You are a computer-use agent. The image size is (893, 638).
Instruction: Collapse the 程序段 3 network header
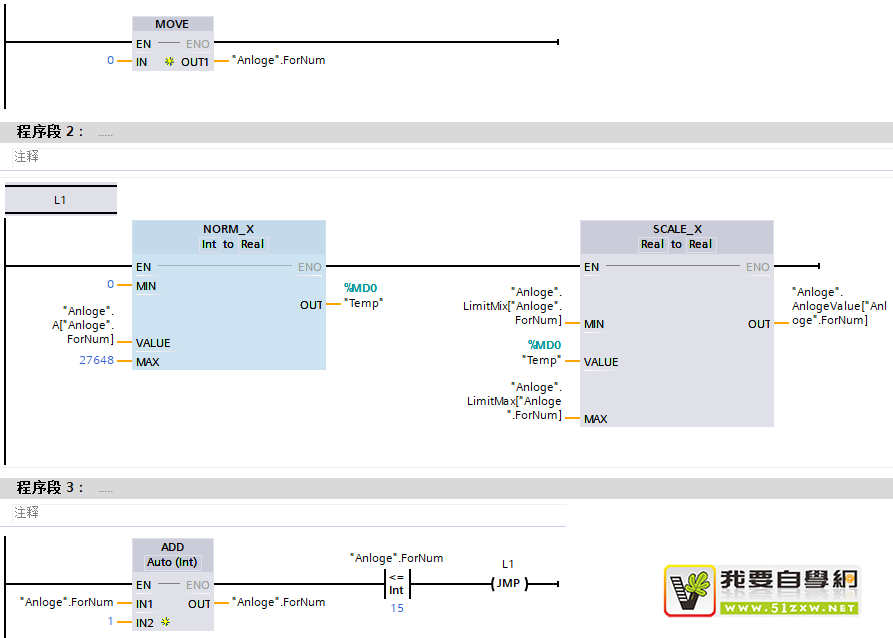[50, 488]
